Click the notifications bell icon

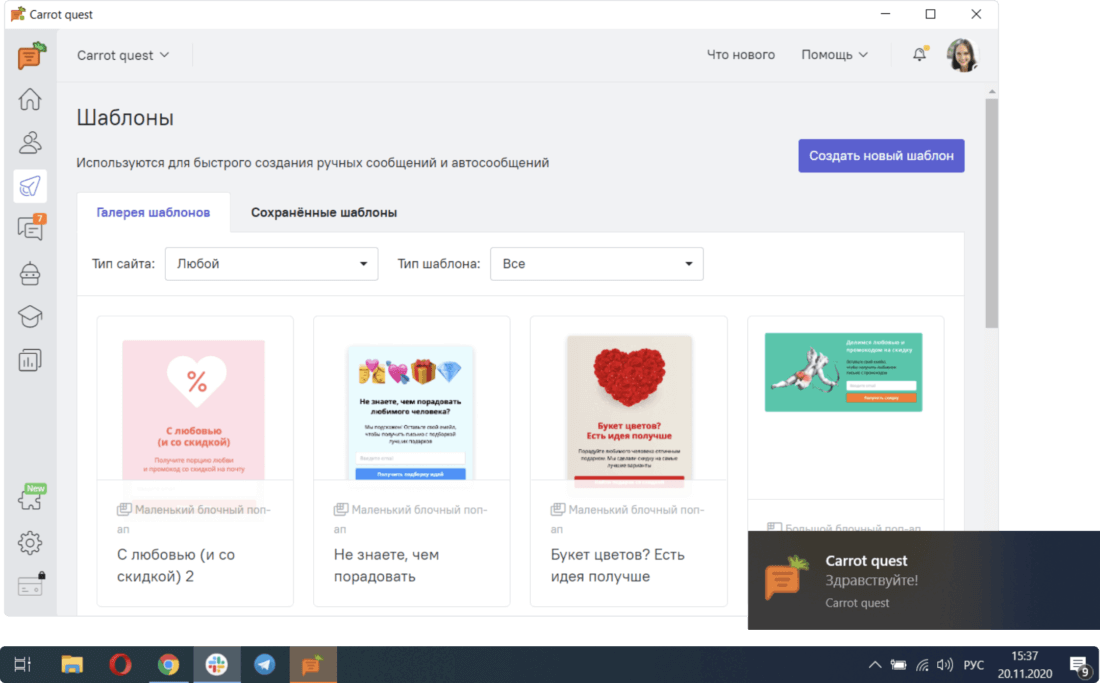919,55
